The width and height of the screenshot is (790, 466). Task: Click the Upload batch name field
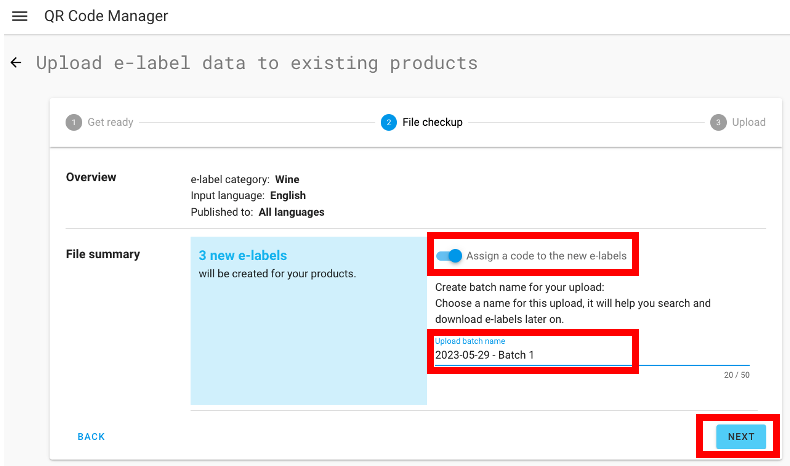[530, 354]
